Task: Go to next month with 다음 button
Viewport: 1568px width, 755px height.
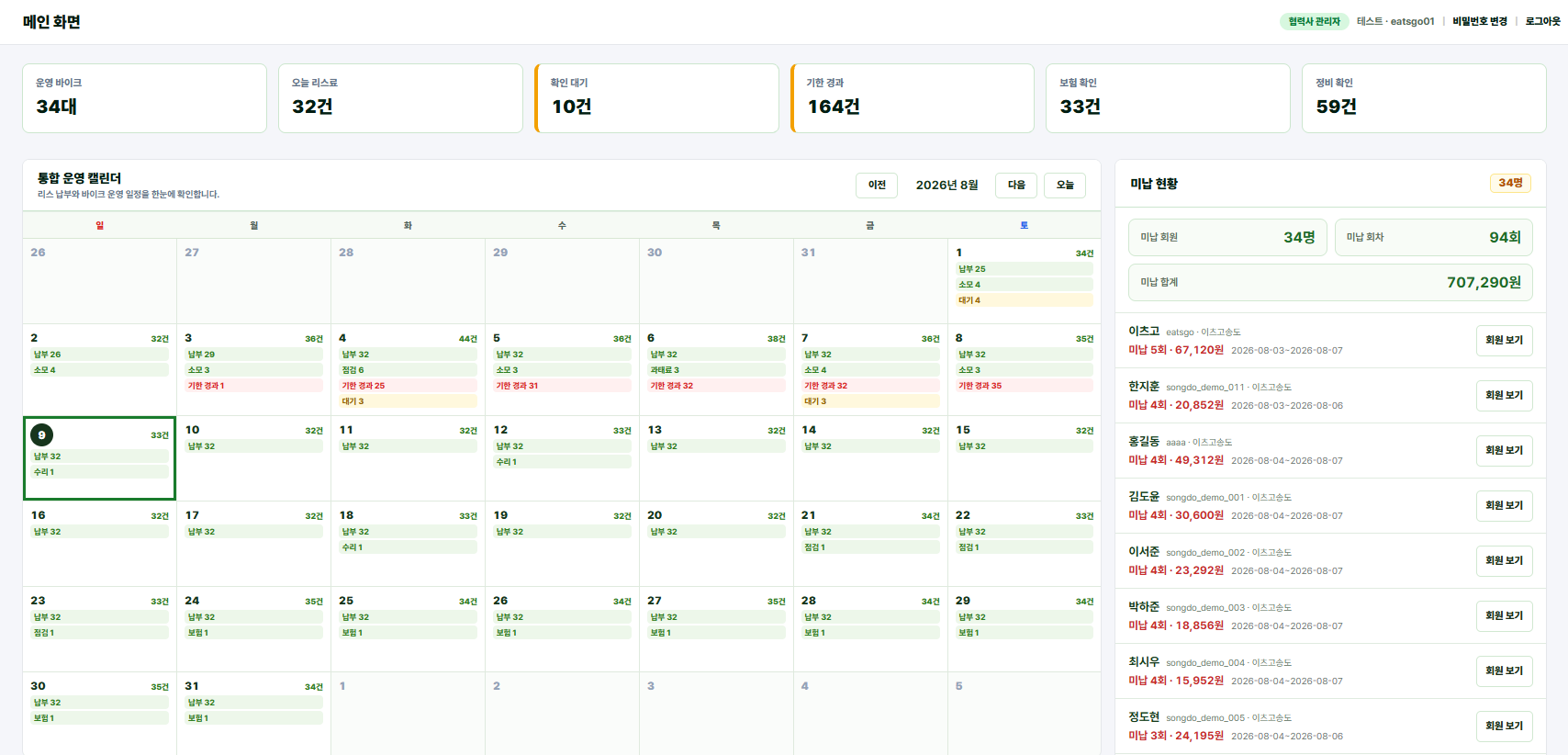Action: click(1016, 185)
